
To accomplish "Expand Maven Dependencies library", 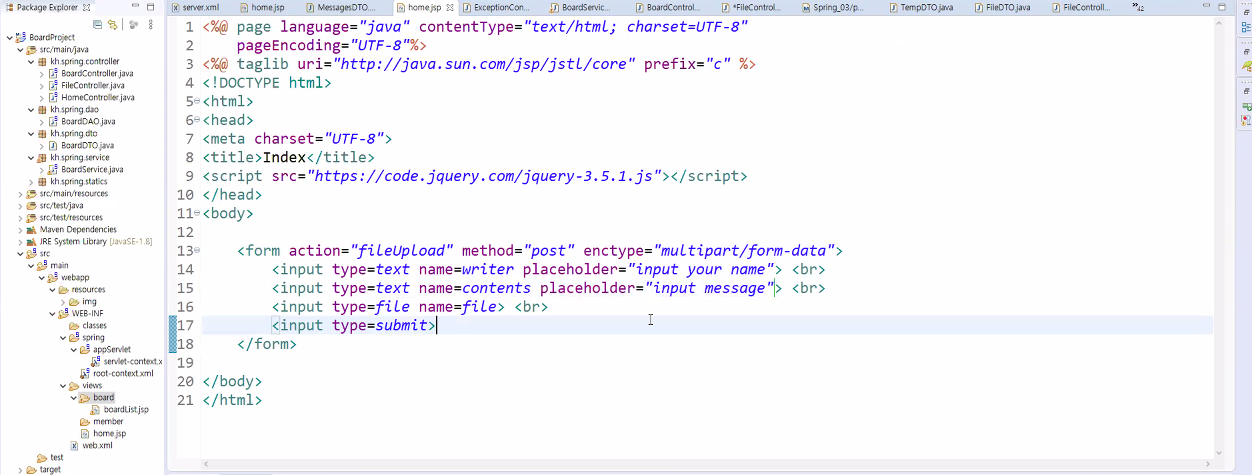I will pyautogui.click(x=19, y=229).
